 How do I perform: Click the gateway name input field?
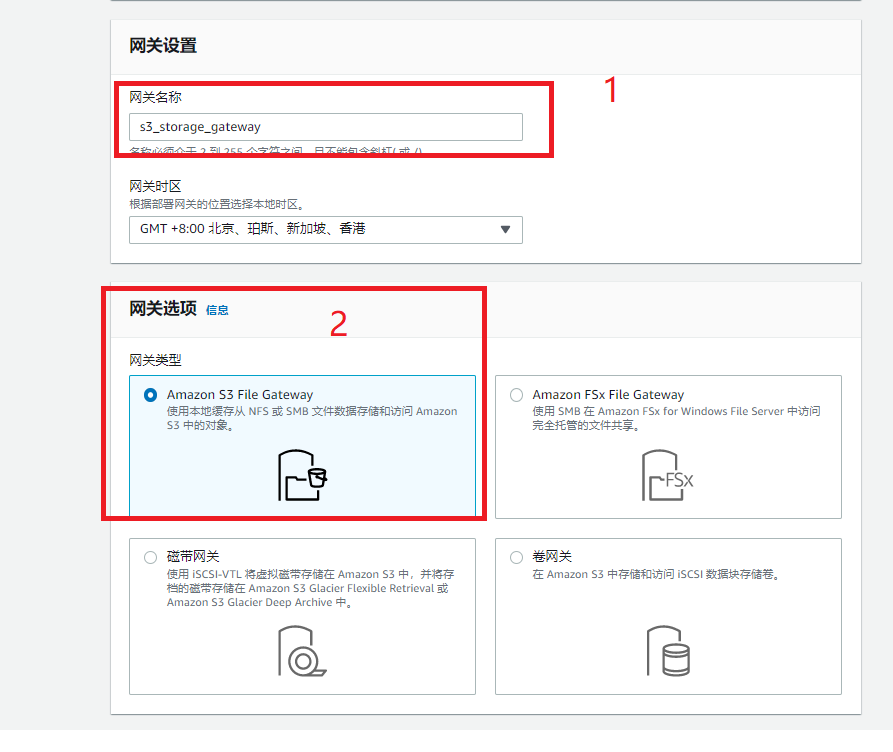coord(326,127)
